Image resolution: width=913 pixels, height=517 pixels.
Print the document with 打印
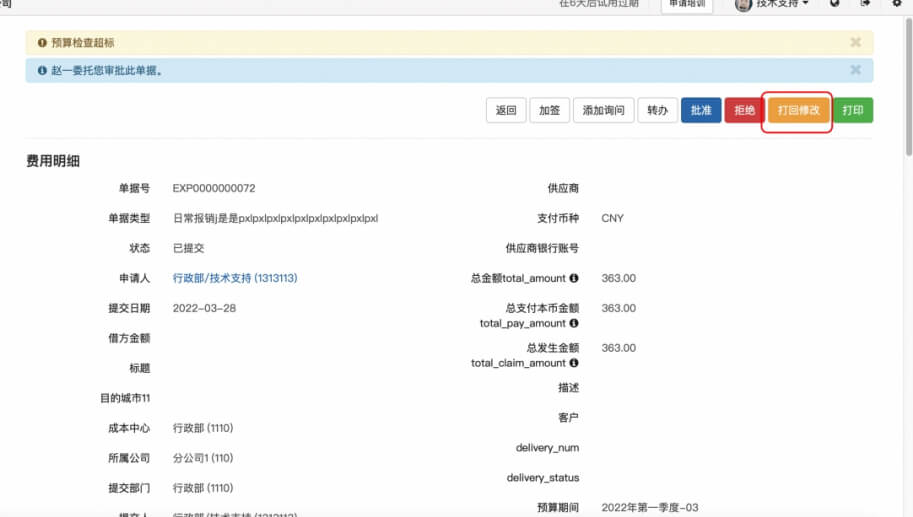point(853,110)
